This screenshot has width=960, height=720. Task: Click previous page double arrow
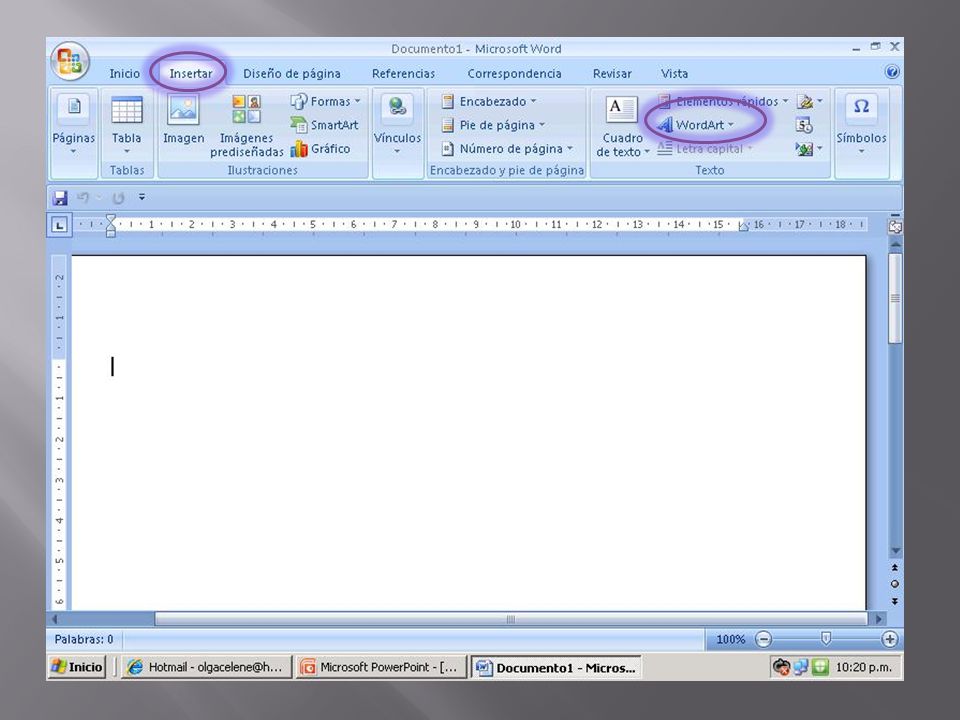895,568
